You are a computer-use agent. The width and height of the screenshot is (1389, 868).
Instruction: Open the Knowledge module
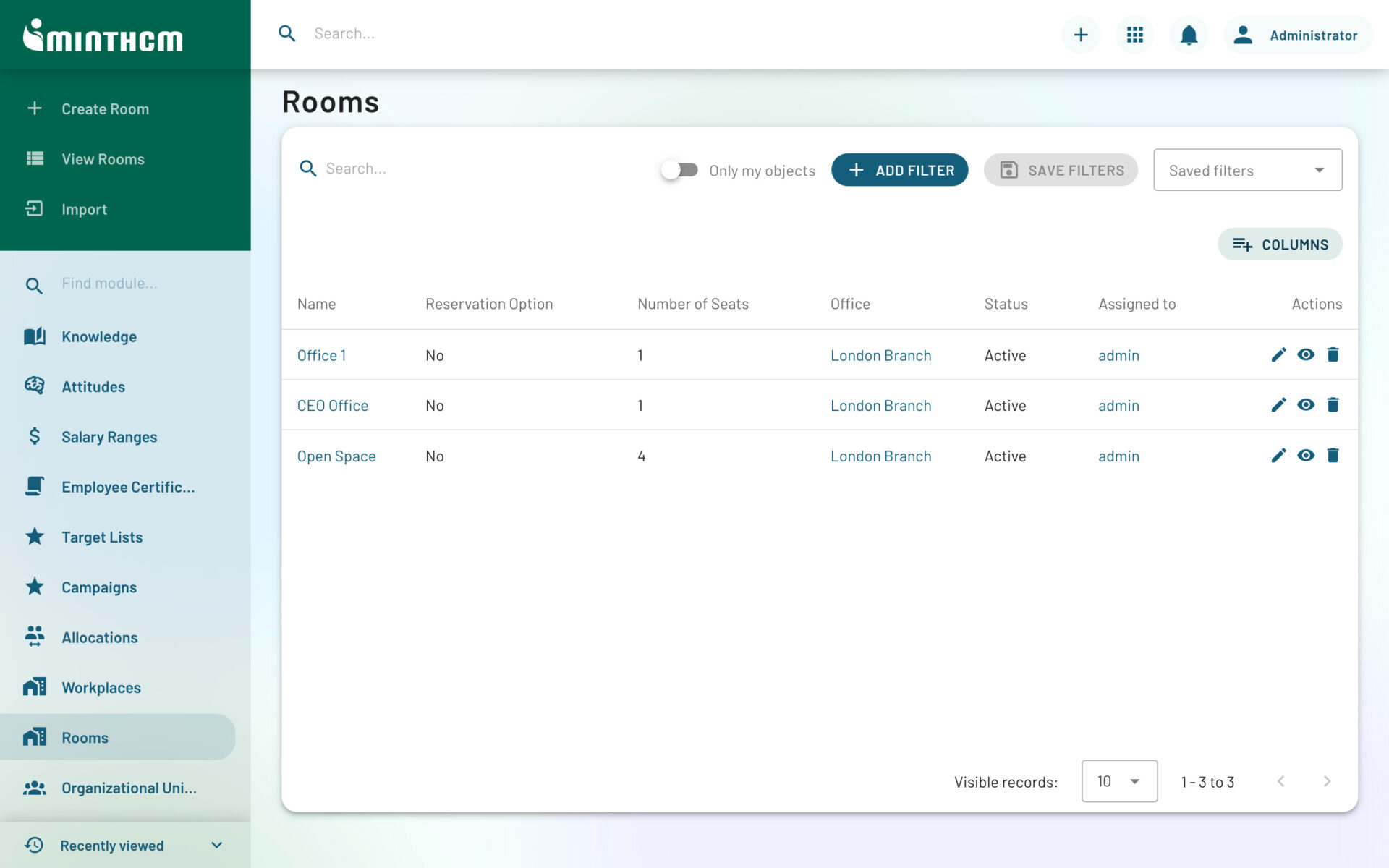pyautogui.click(x=98, y=336)
